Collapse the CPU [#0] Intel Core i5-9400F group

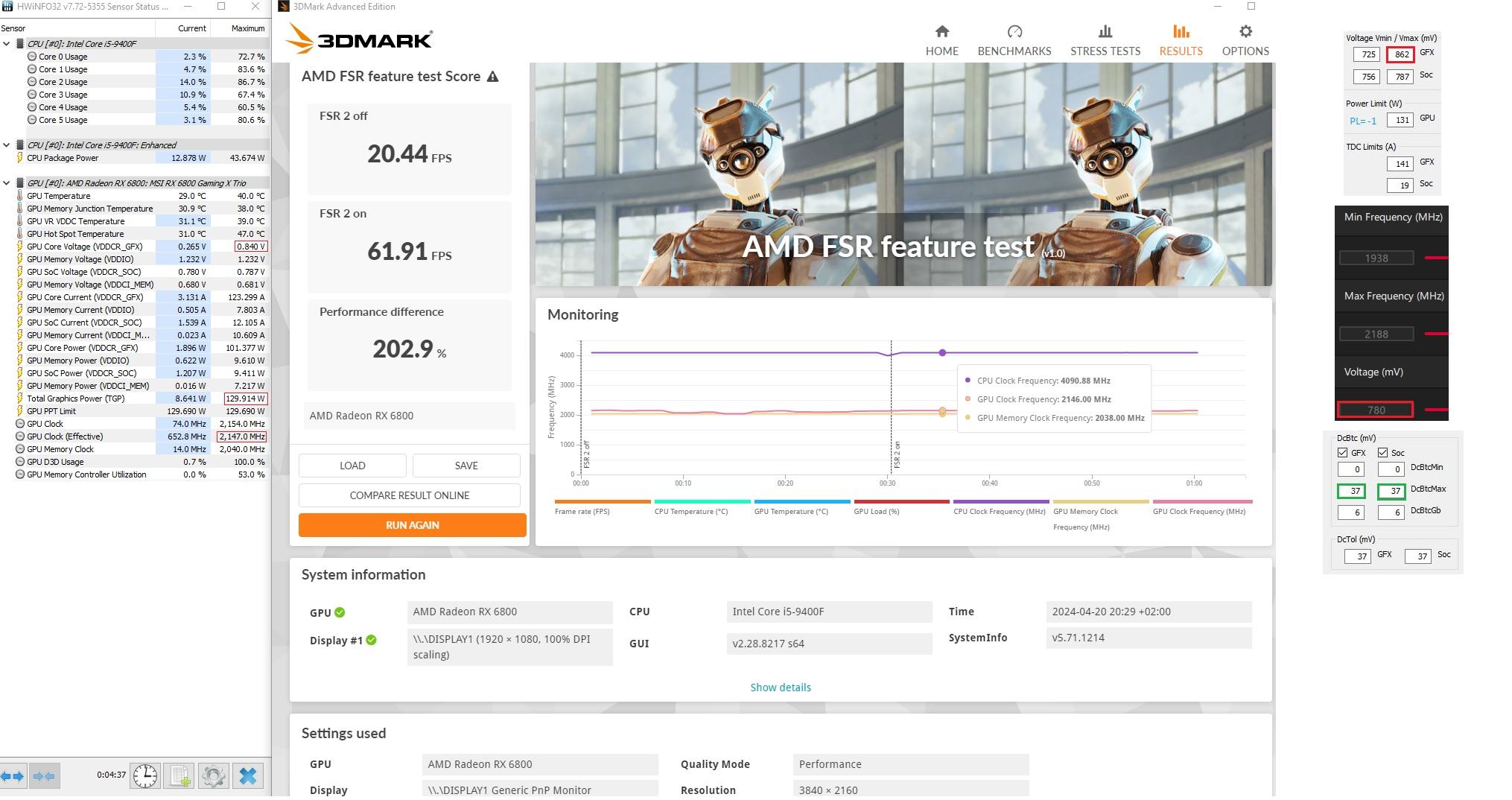[x=7, y=44]
